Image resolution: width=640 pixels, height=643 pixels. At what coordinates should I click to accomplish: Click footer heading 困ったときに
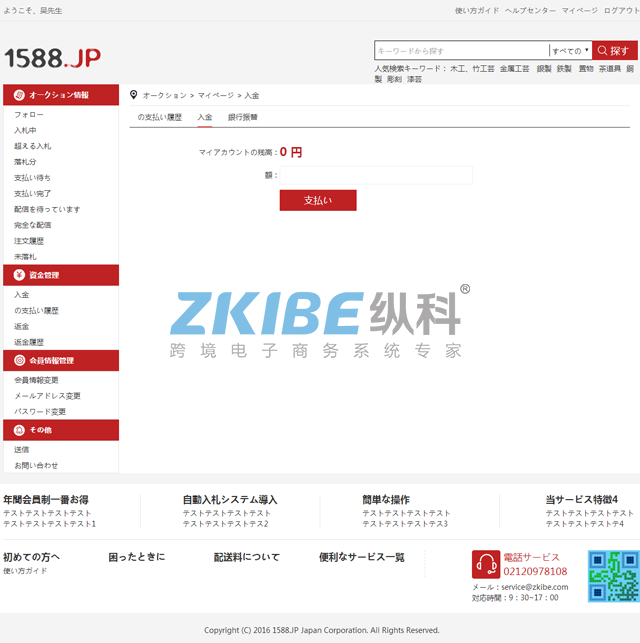tap(137, 557)
